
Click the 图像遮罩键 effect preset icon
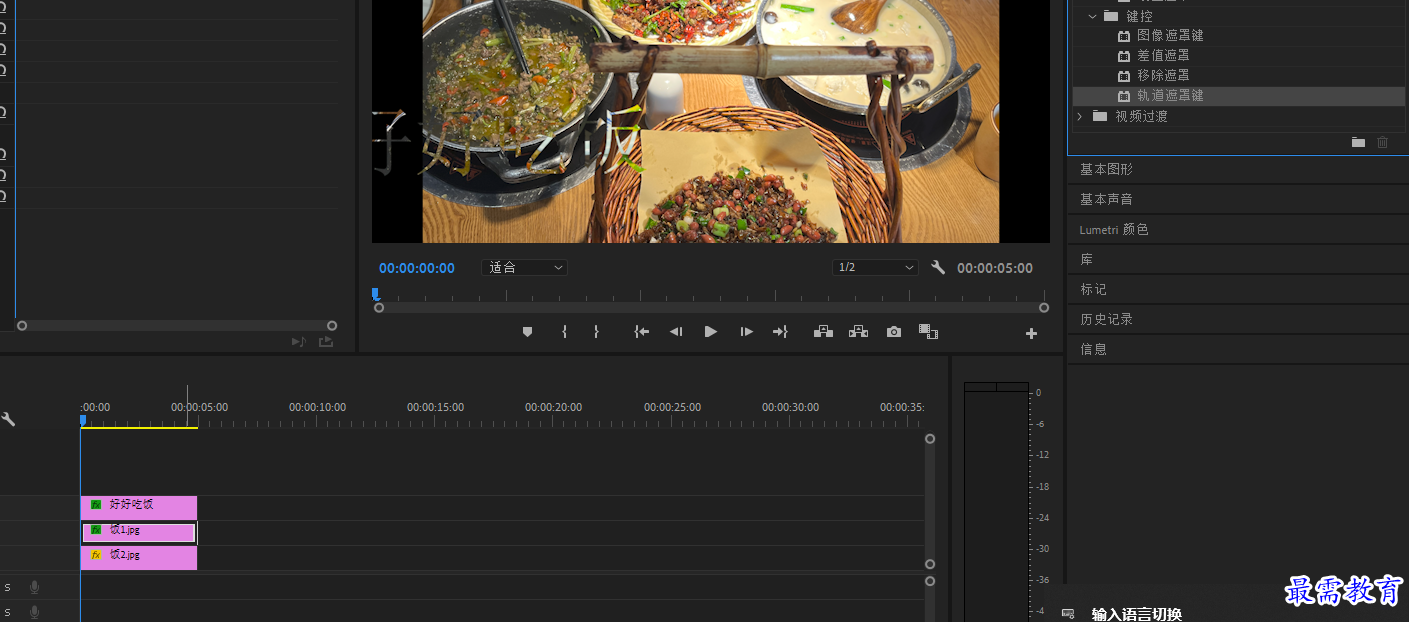[x=1124, y=36]
